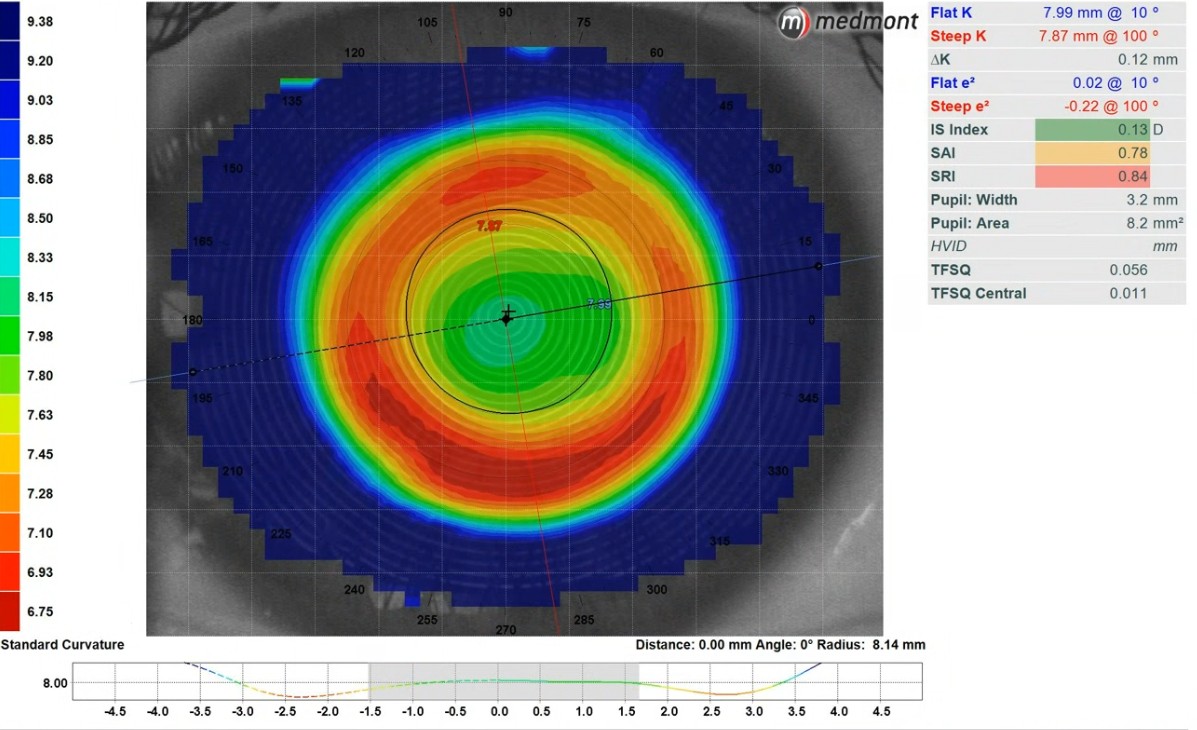Image resolution: width=1197 pixels, height=730 pixels.
Task: Select the 9.38 dark blue scale swatch
Action: coord(9,21)
